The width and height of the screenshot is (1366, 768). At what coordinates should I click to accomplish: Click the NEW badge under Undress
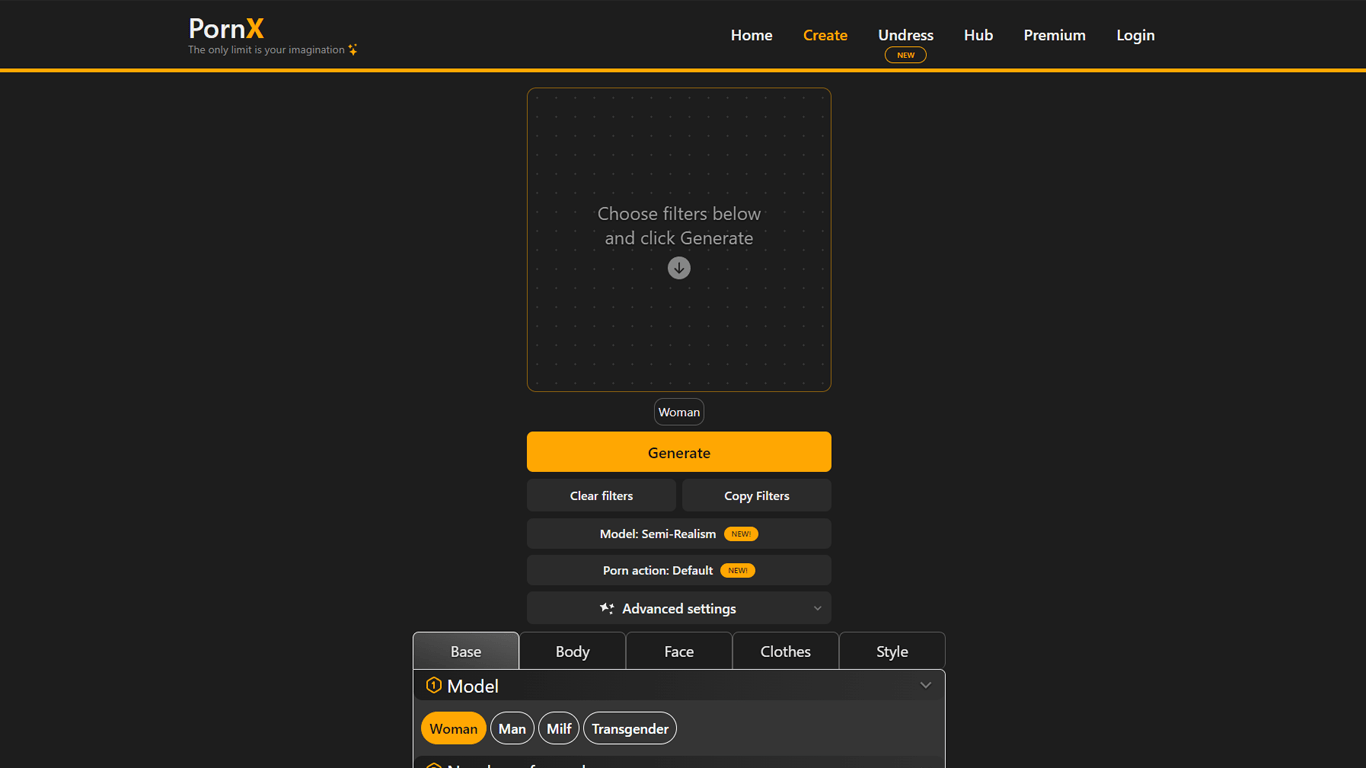click(x=905, y=56)
